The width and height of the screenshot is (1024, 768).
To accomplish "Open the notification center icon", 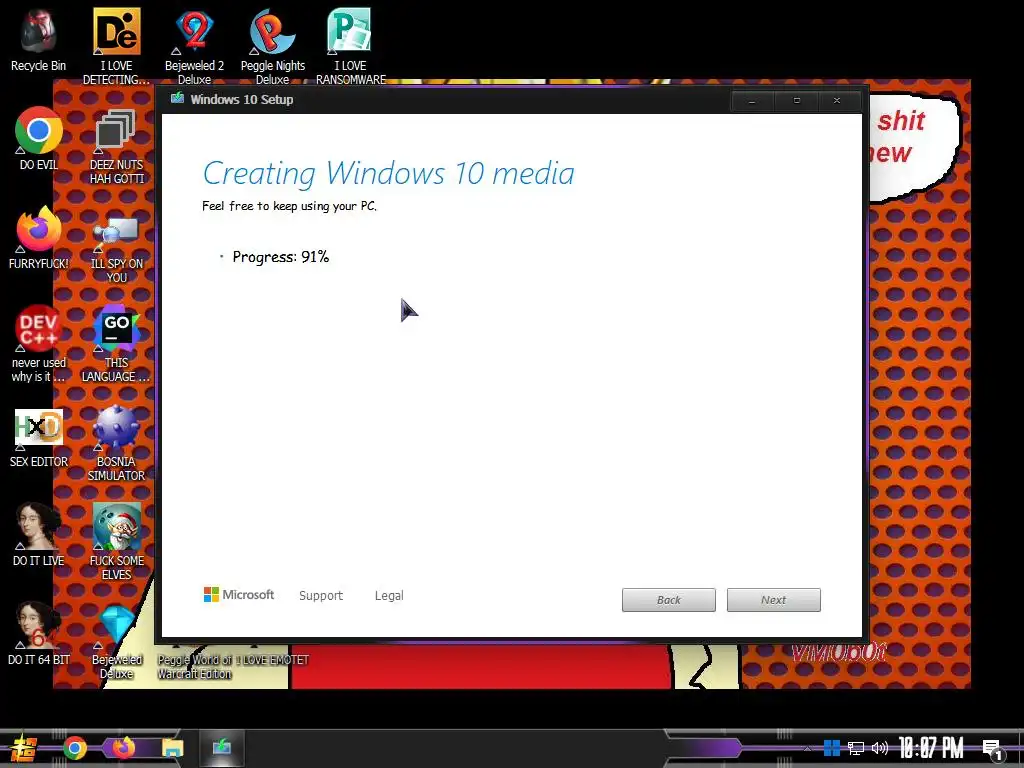I will (994, 750).
